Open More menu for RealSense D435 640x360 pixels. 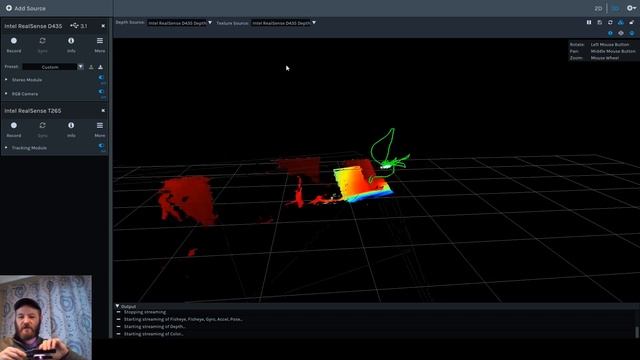[100, 41]
